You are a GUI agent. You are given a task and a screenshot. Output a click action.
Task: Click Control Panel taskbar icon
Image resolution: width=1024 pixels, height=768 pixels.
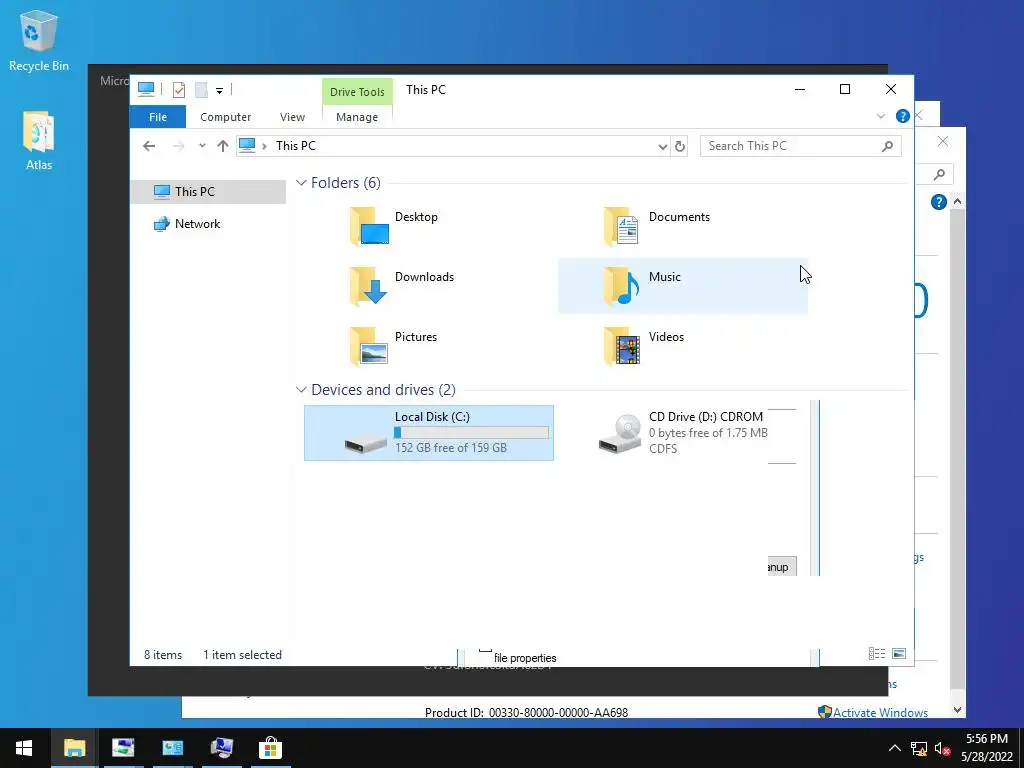172,748
